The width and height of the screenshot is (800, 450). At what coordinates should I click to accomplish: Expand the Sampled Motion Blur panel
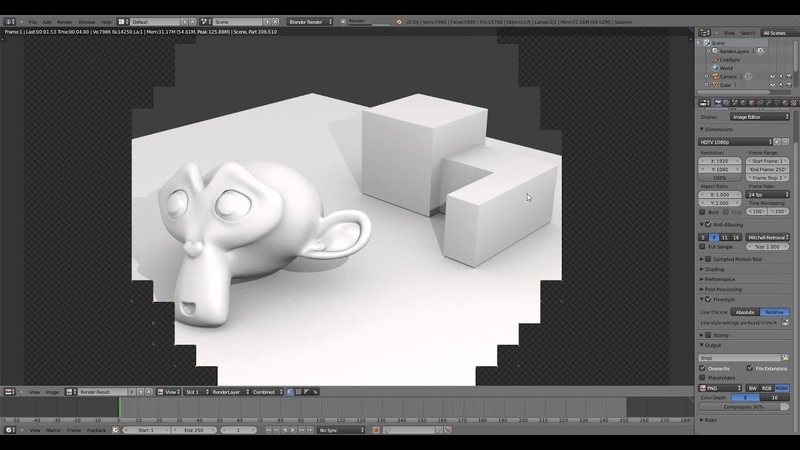point(702,259)
